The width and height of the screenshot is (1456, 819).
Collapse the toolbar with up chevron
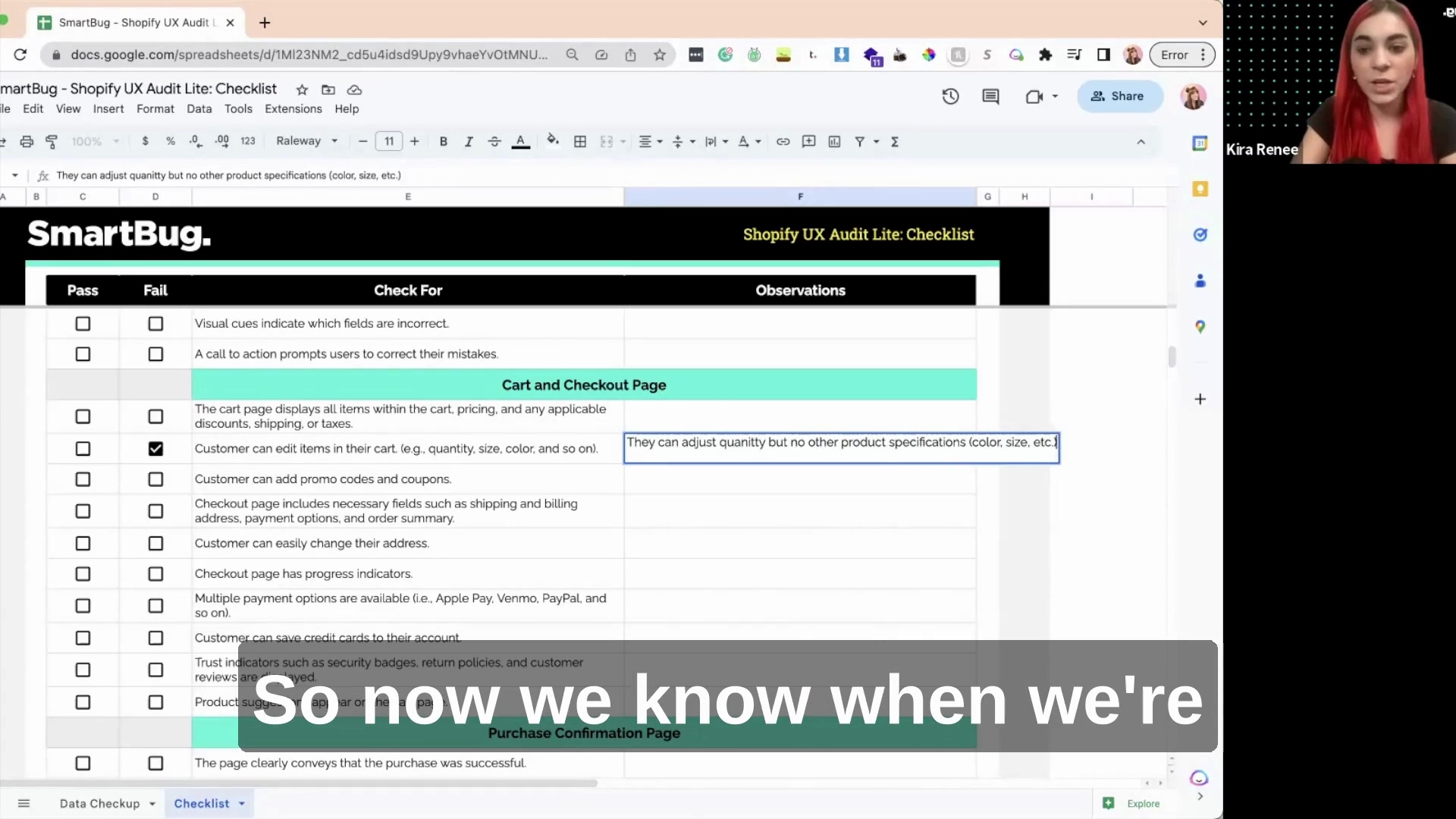click(1141, 142)
